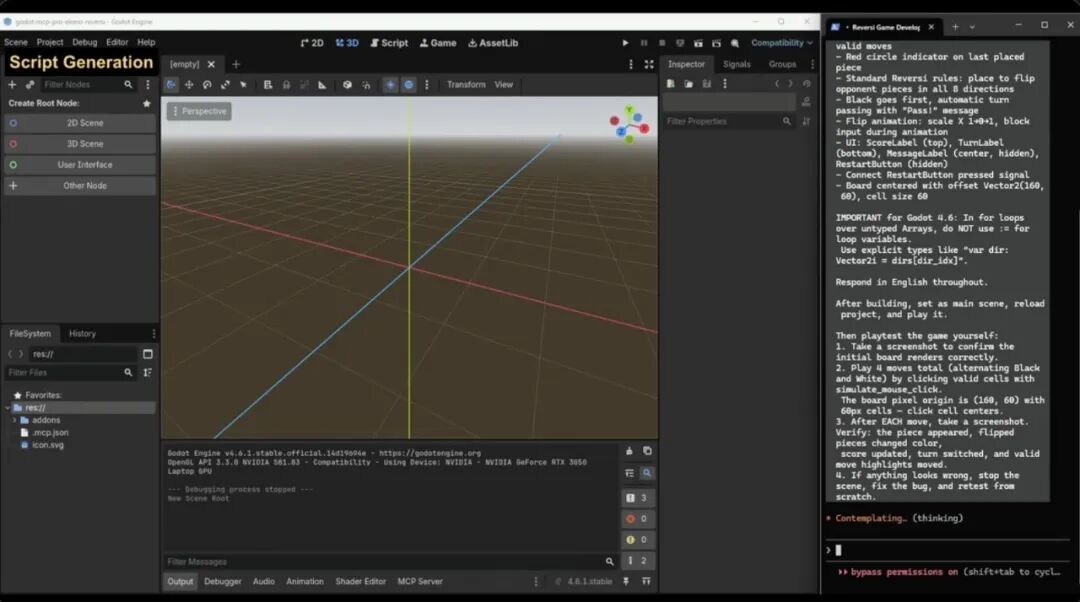Viewport: 1080px width, 602px height.
Task: Open sun and environment settings dots
Action: pyautogui.click(x=426, y=85)
